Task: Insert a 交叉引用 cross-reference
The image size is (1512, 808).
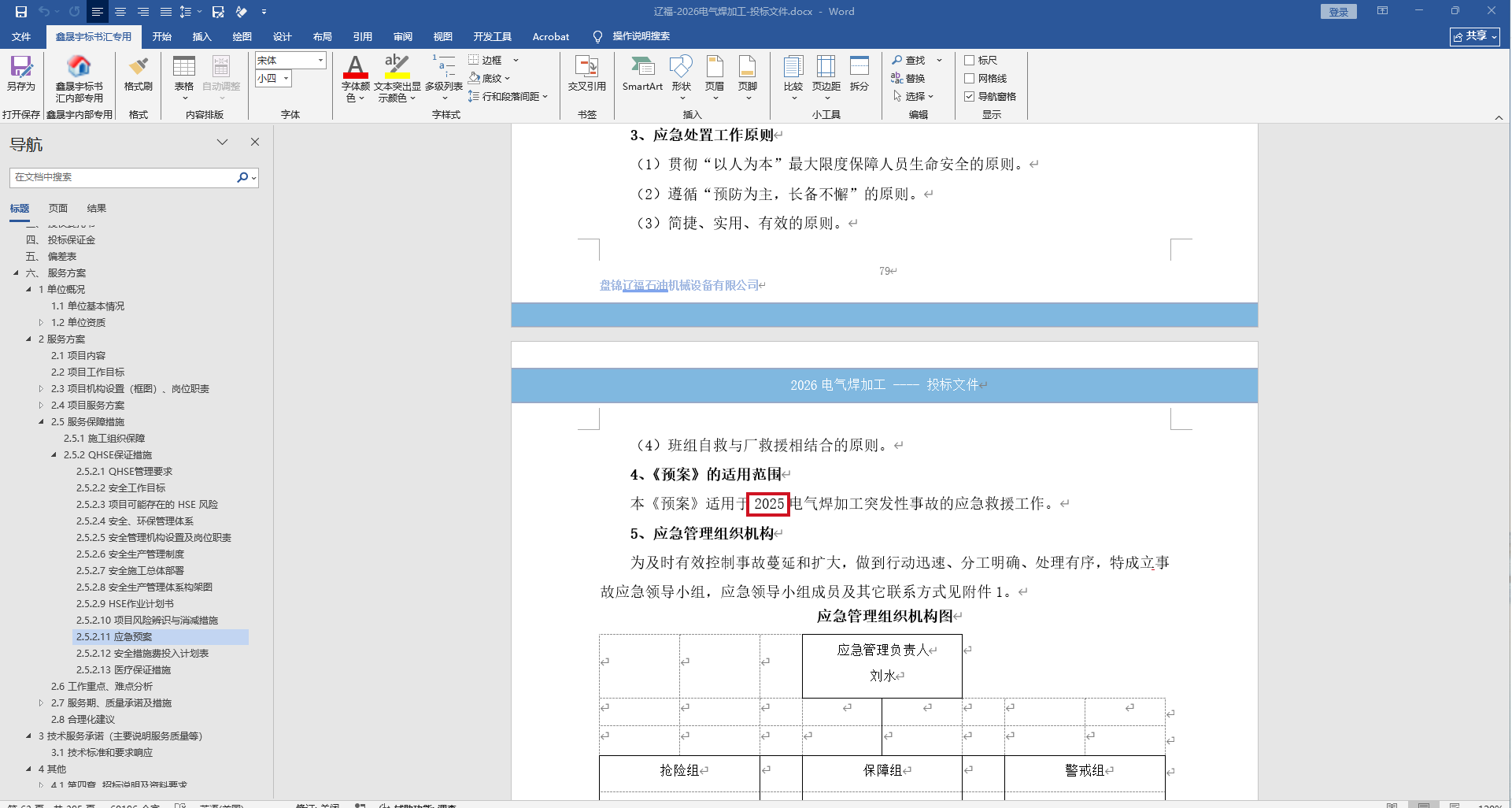Action: click(587, 73)
